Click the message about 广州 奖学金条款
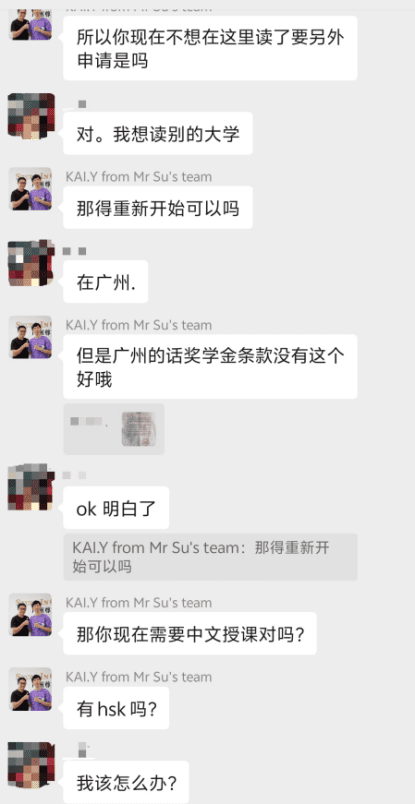Viewport: 415px width, 804px height. click(210, 367)
